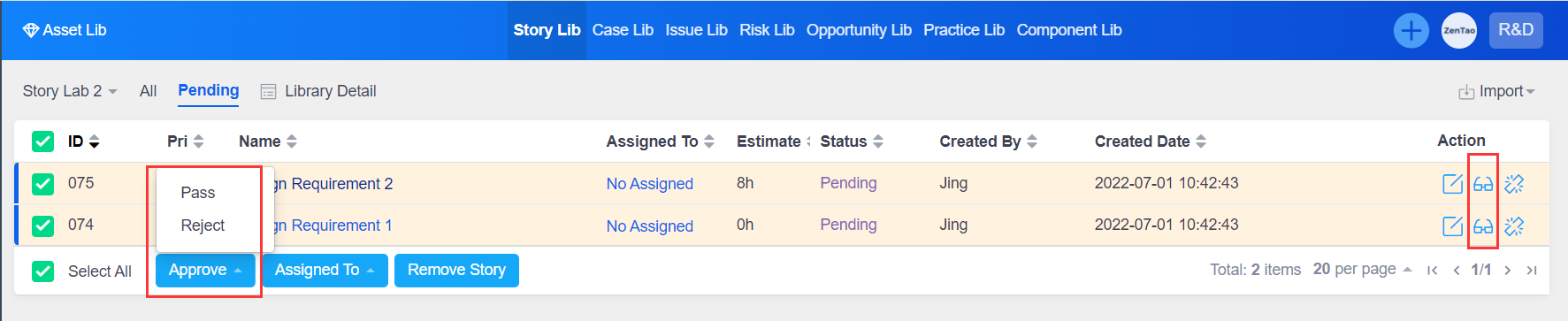Toggle the Select All checkbox
Screen dimensions: 1568x321
[x=42, y=271]
